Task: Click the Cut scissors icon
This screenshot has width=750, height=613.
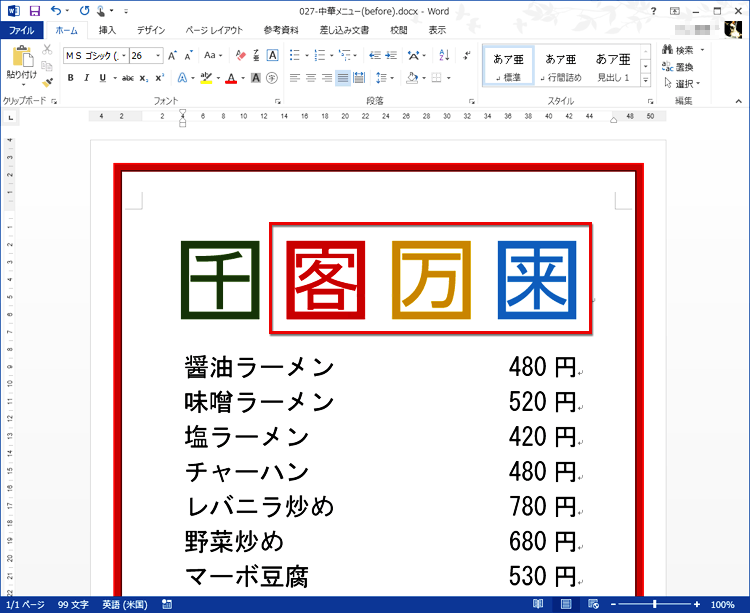Action: [x=47, y=49]
